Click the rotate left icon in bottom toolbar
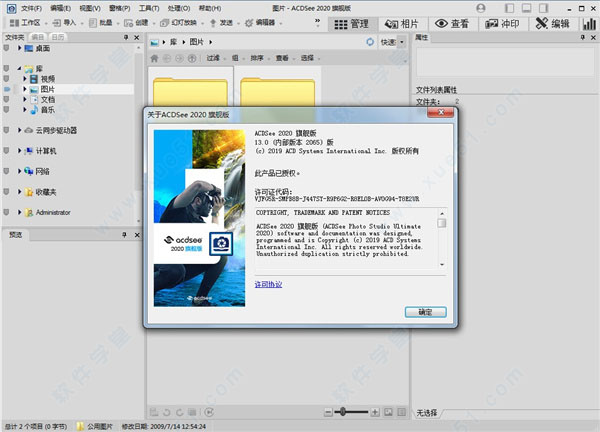Viewport: 600px width, 432px height. pyautogui.click(x=166, y=412)
